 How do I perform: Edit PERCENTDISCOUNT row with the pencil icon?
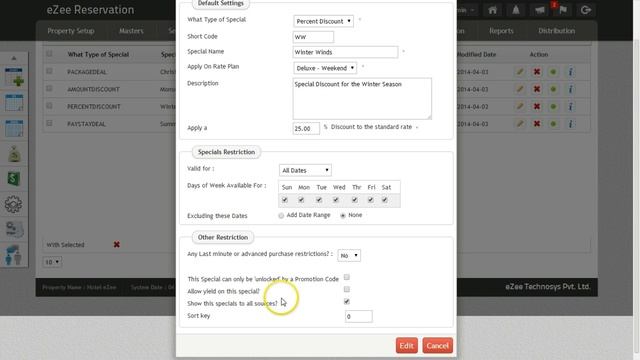point(520,107)
